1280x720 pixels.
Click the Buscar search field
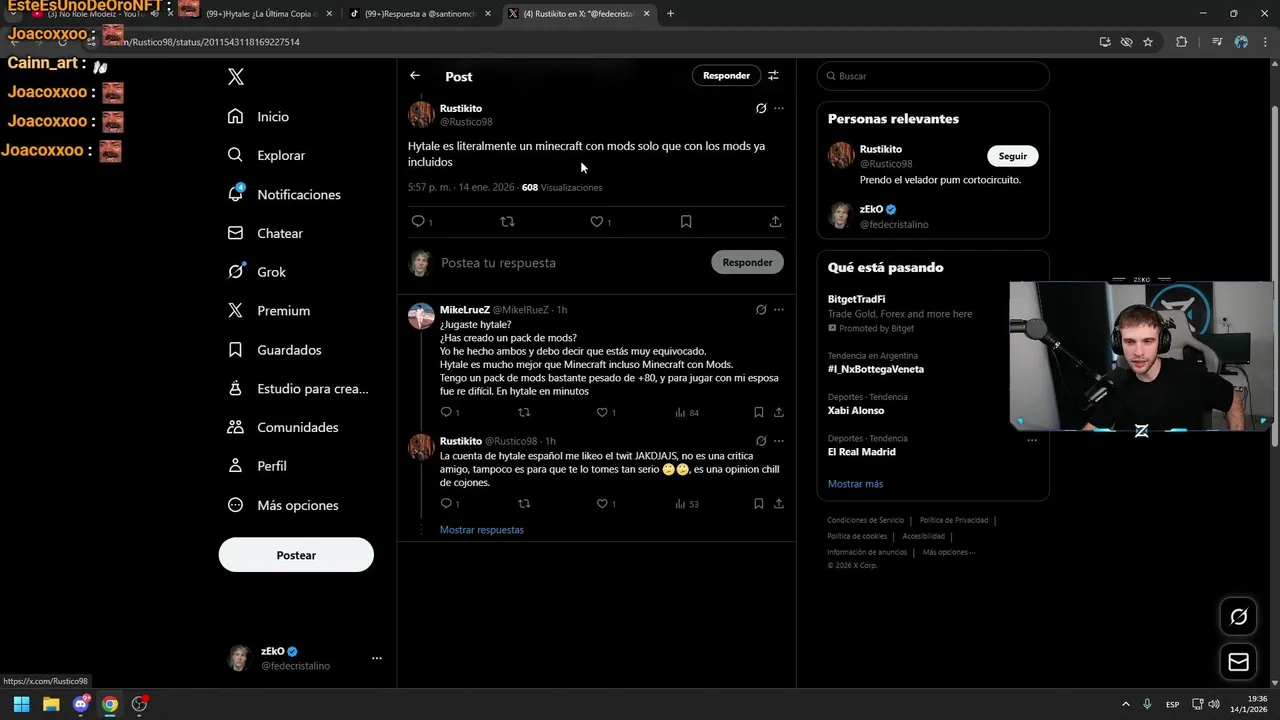point(933,76)
